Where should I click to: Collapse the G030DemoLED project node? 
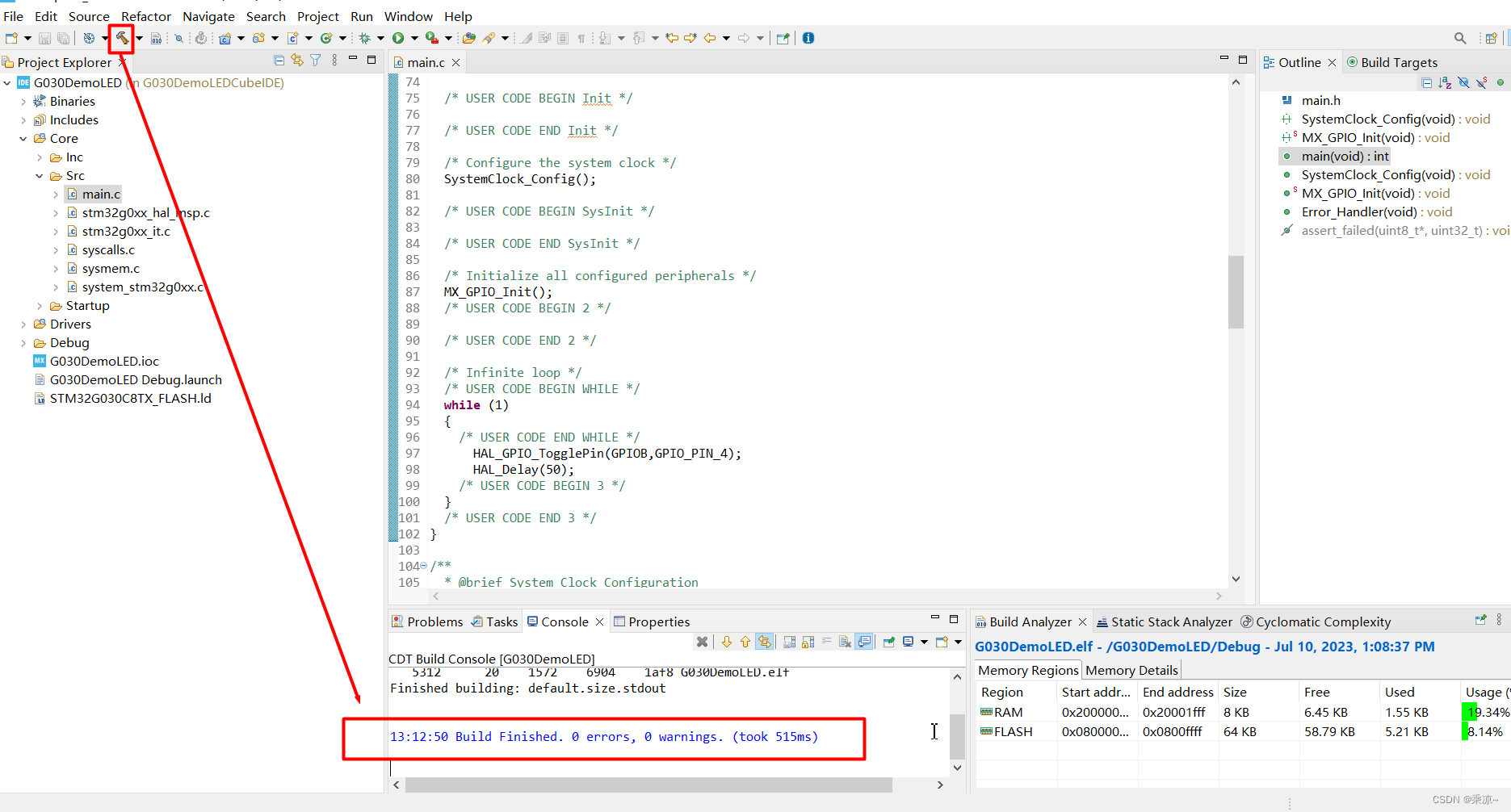(7, 82)
